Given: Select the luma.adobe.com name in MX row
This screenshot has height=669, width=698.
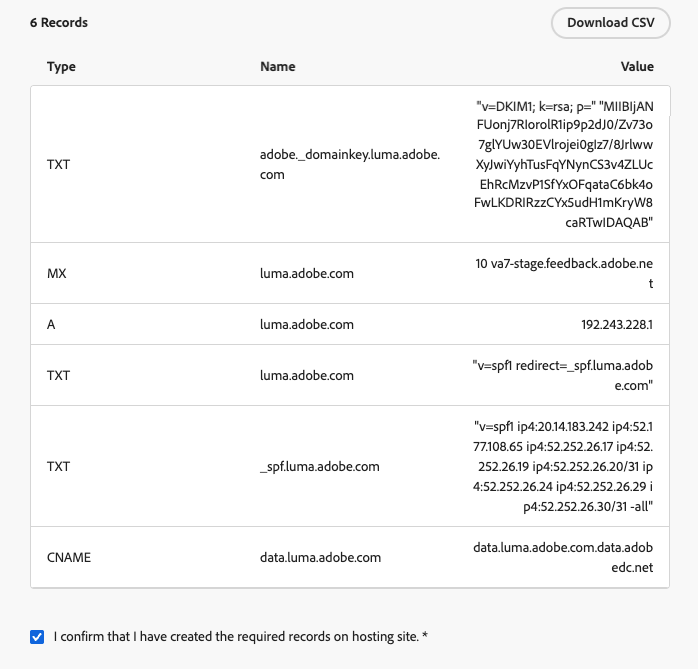Looking at the screenshot, I should coord(306,273).
